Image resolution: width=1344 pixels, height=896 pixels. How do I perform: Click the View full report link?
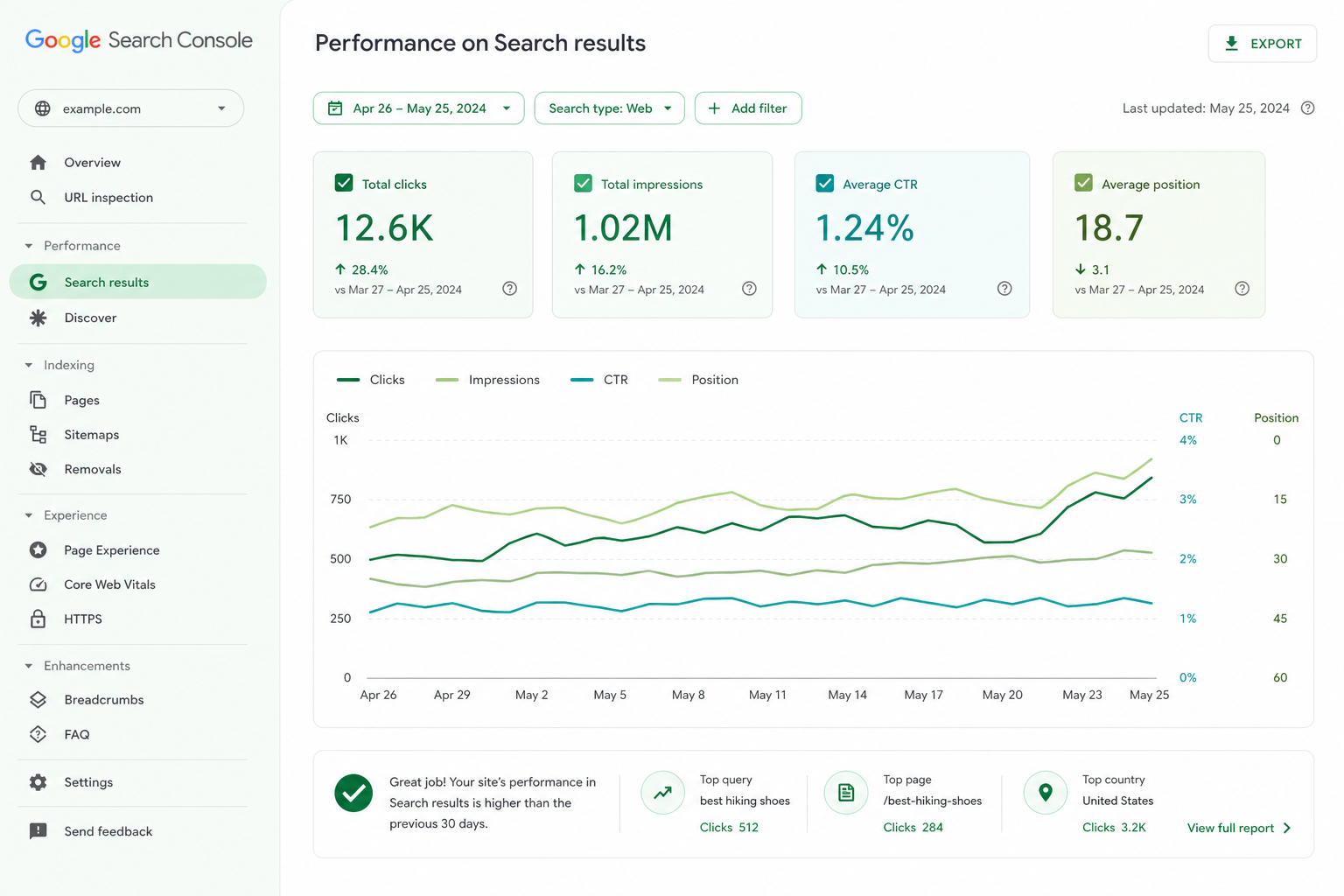(x=1239, y=828)
